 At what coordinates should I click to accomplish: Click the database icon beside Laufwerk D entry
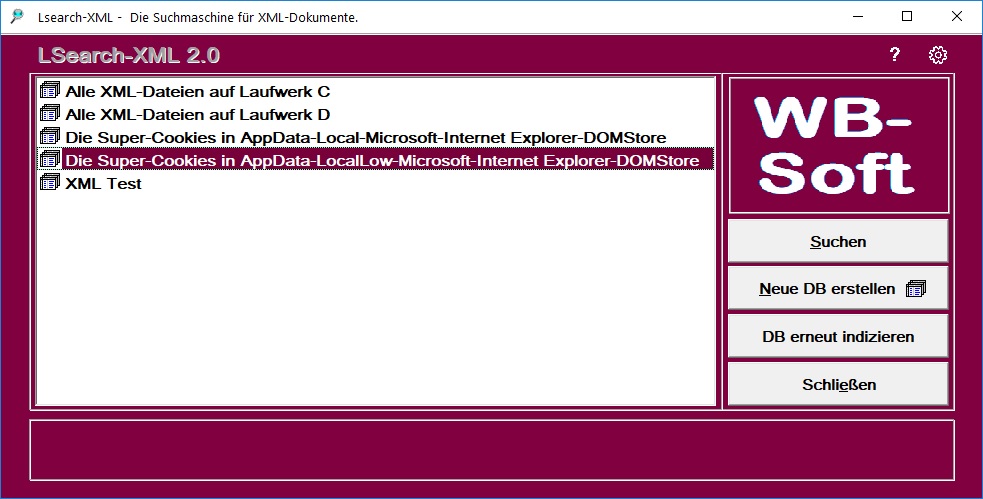coord(50,114)
